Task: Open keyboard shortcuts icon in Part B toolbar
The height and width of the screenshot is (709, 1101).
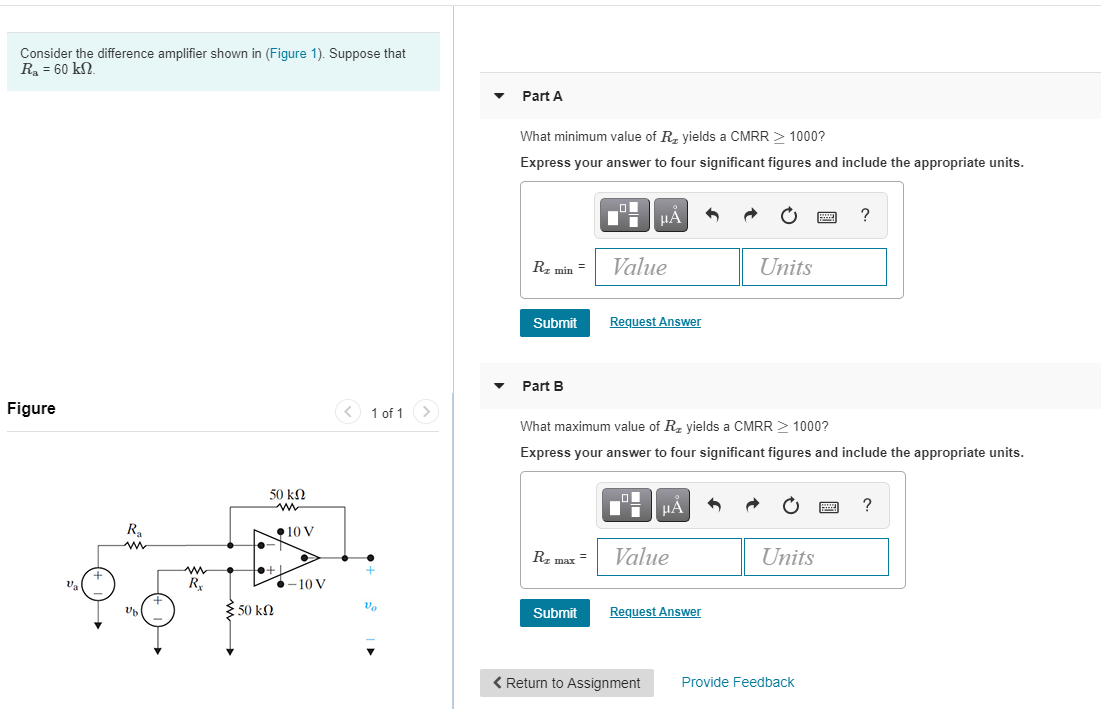Action: [x=829, y=505]
